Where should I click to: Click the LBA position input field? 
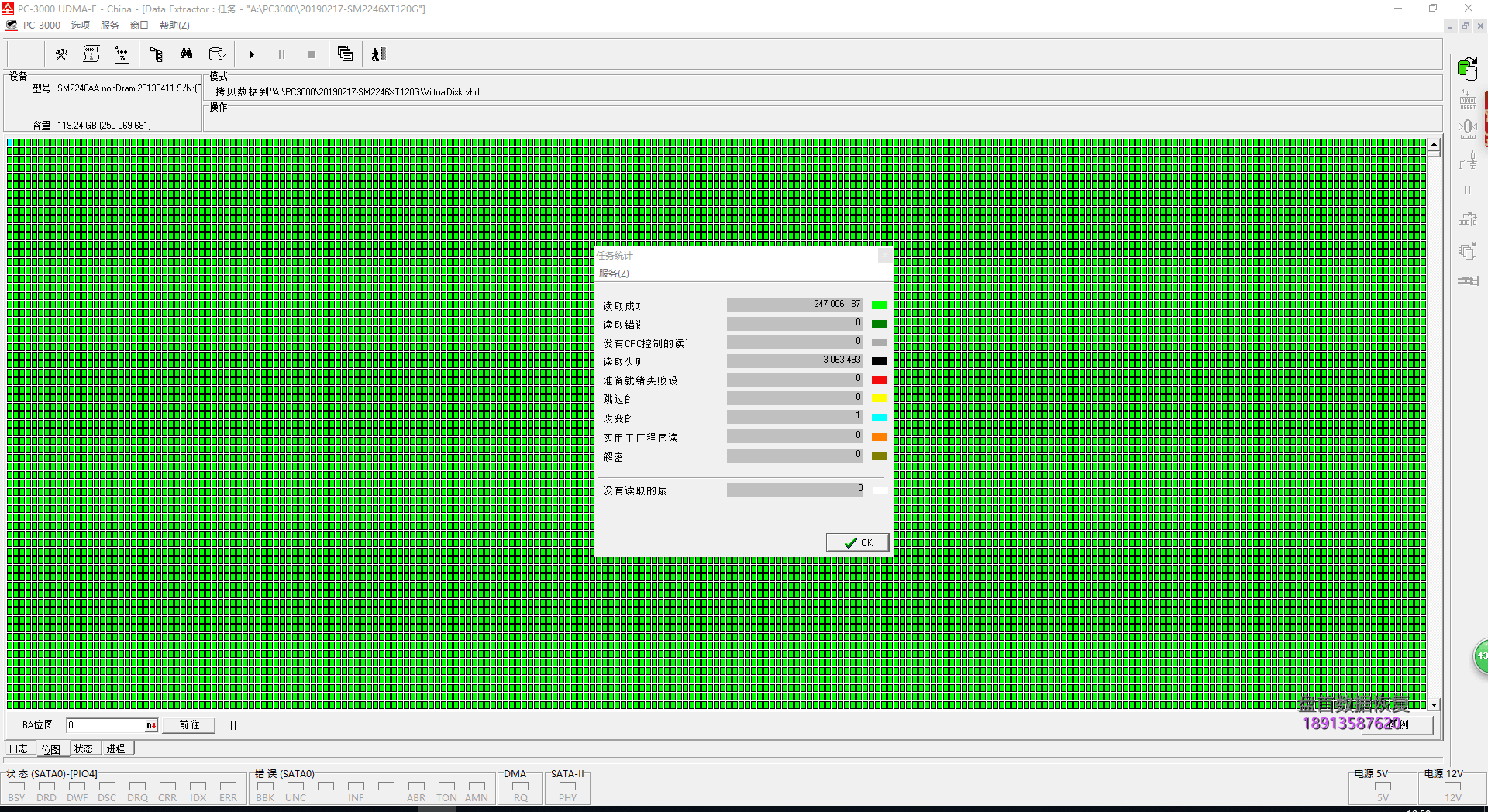[106, 725]
